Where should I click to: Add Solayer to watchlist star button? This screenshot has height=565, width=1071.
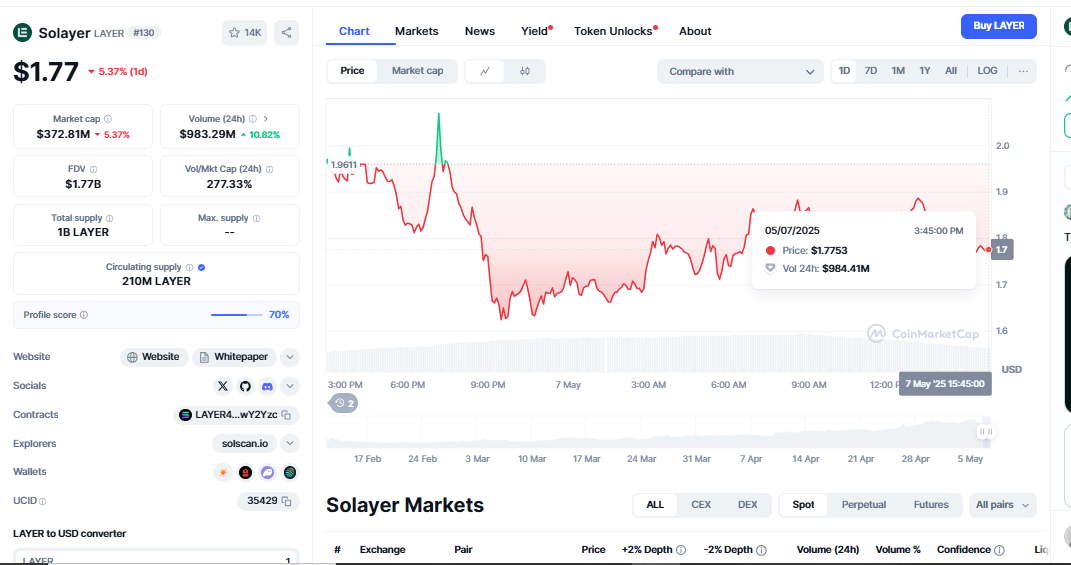(245, 33)
